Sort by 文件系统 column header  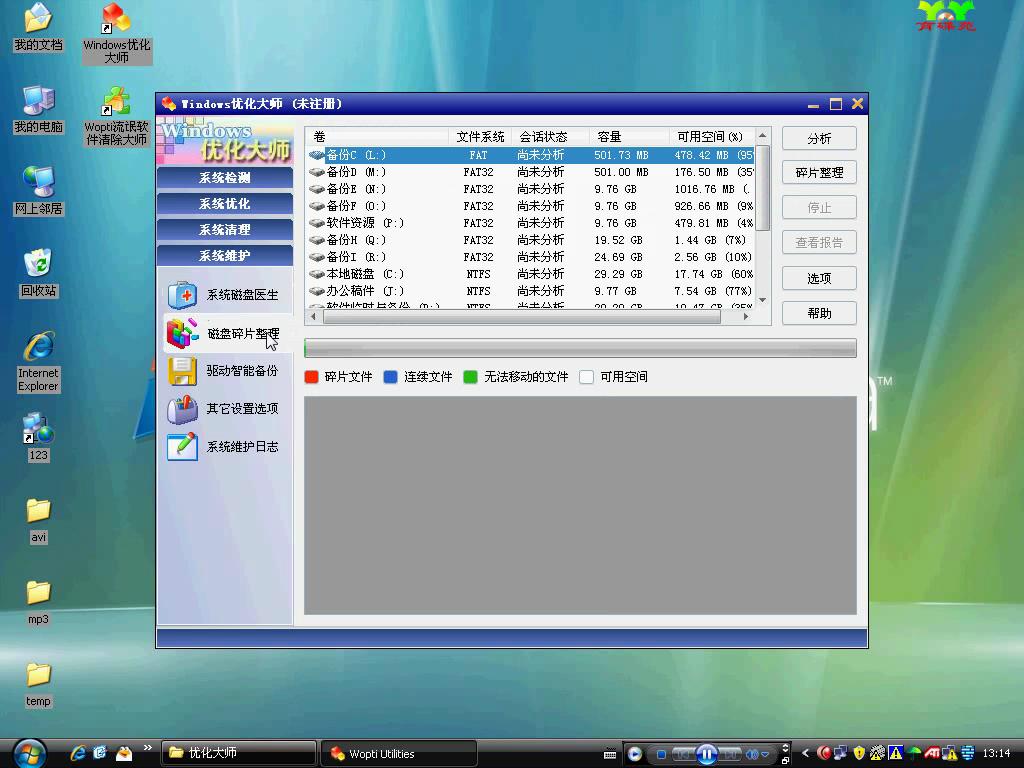tap(480, 136)
